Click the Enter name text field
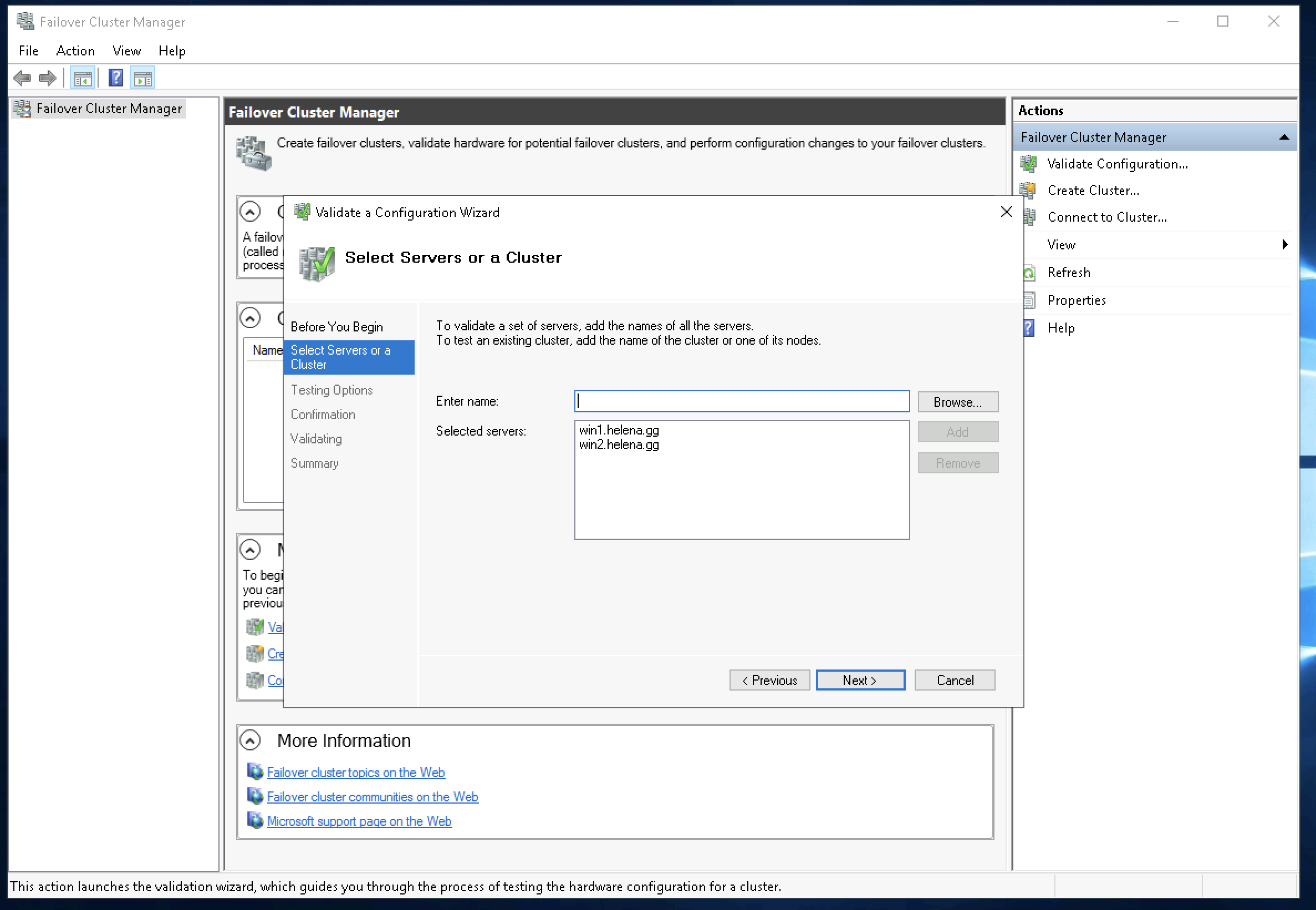This screenshot has width=1316, height=910. [741, 401]
